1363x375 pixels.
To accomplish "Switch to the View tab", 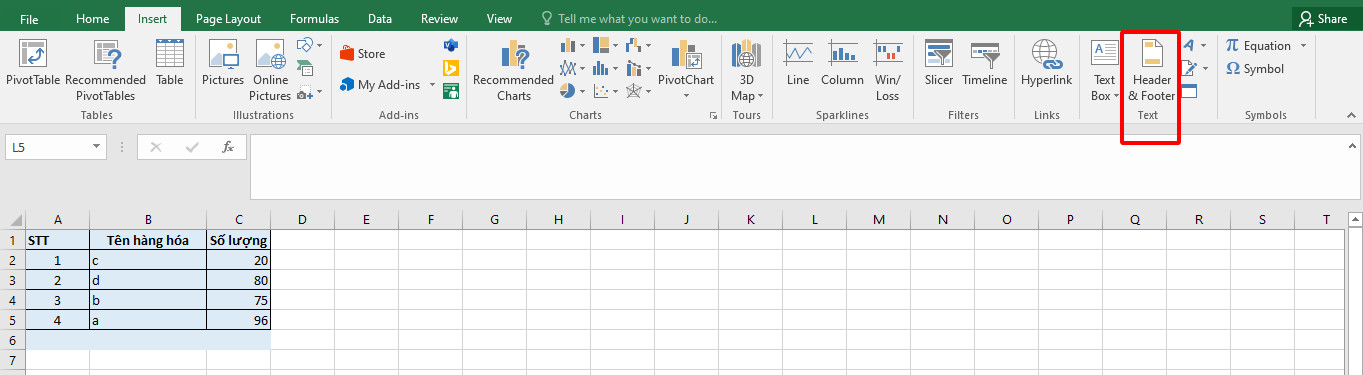I will click(x=499, y=19).
